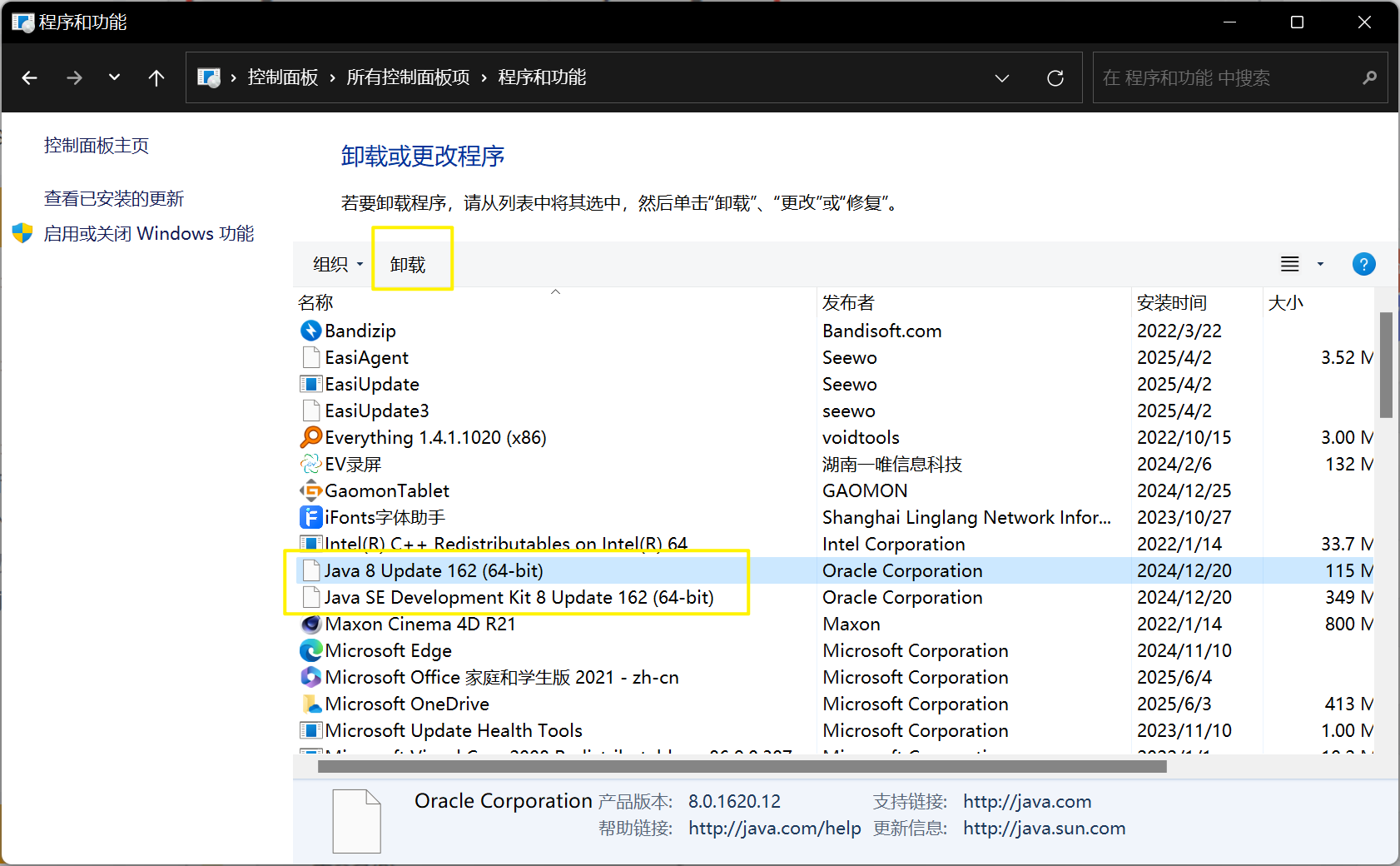Click 程序和功能 breadcrumb segment

(x=542, y=77)
